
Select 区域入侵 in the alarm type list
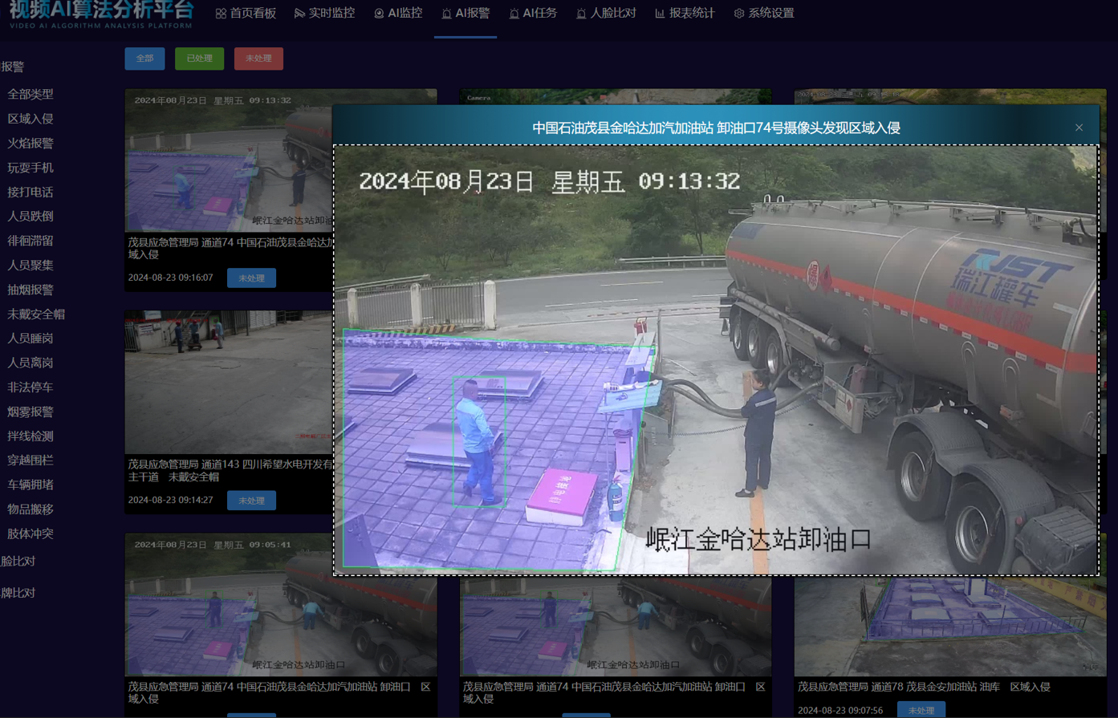(30, 119)
